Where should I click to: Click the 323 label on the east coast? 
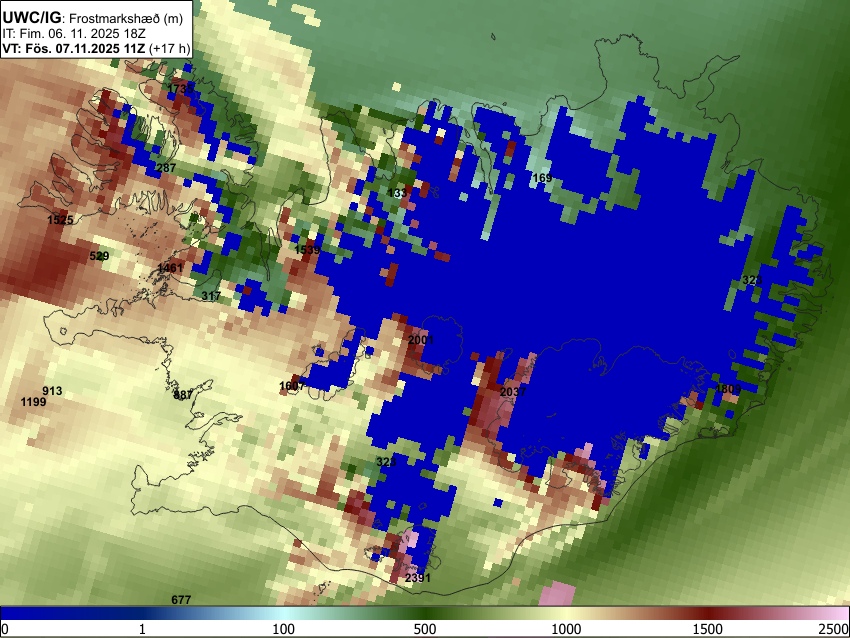pyautogui.click(x=752, y=280)
